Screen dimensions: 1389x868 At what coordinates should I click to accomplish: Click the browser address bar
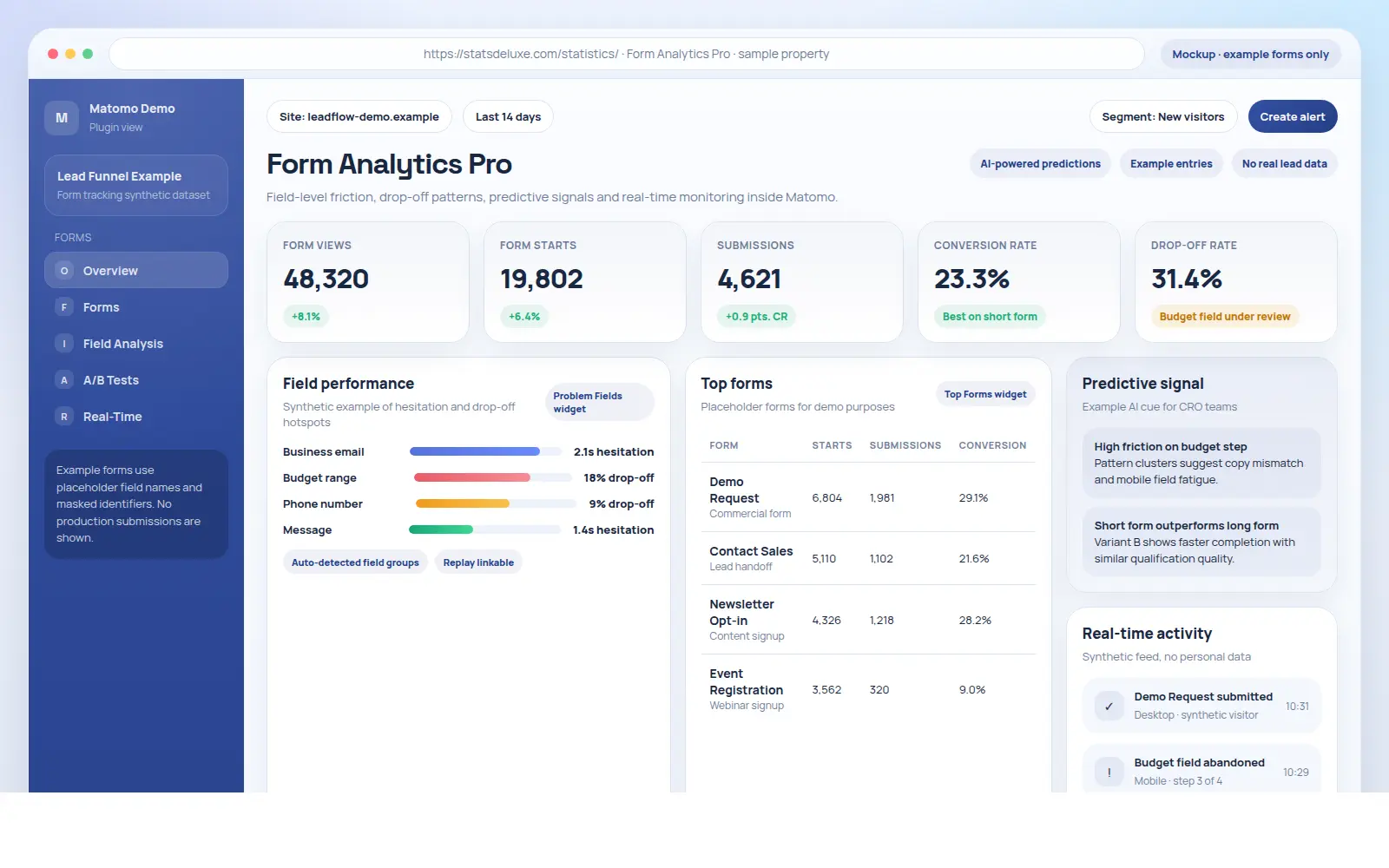627,54
